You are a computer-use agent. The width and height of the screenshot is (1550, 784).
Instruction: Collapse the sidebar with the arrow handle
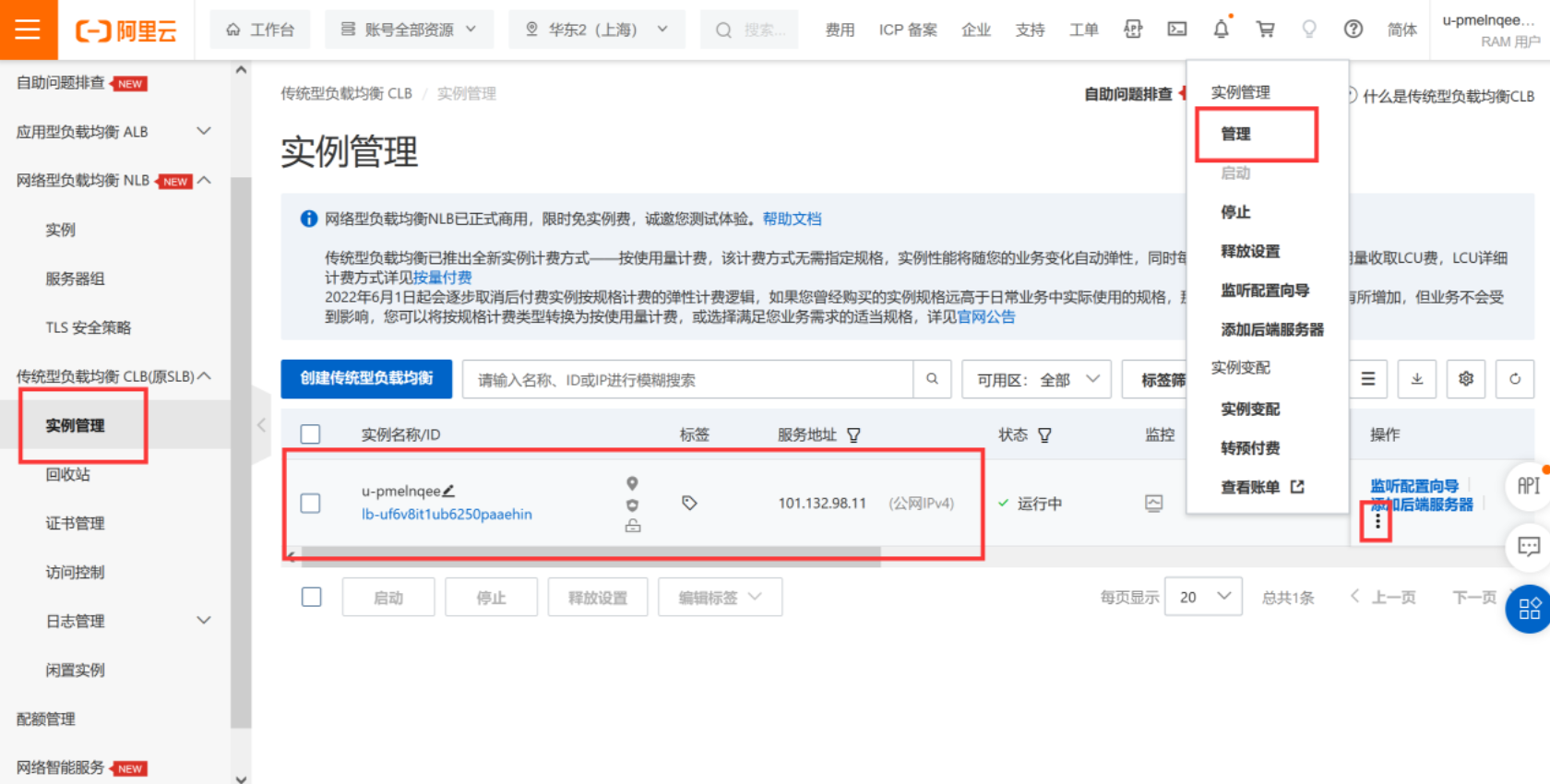point(261,425)
